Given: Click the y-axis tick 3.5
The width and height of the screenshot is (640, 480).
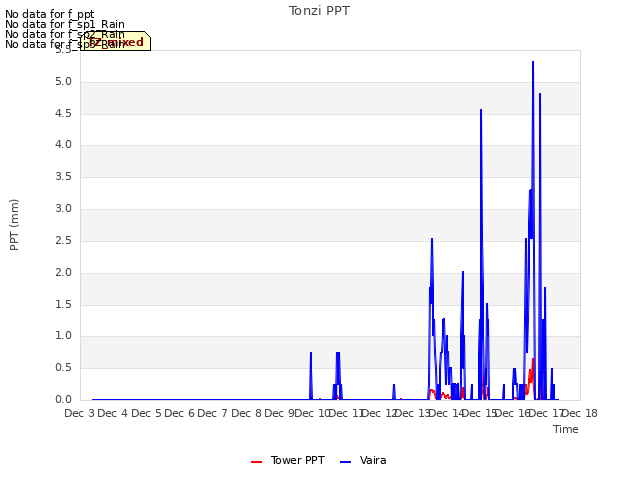Looking at the screenshot, I should (63, 177).
